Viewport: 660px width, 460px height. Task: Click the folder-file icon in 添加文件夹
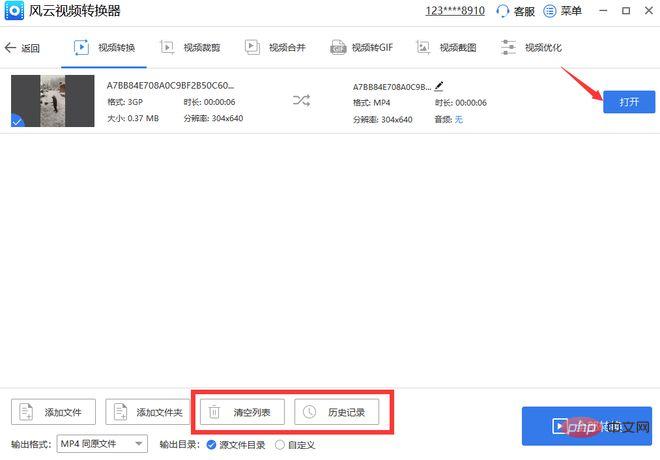tap(120, 412)
